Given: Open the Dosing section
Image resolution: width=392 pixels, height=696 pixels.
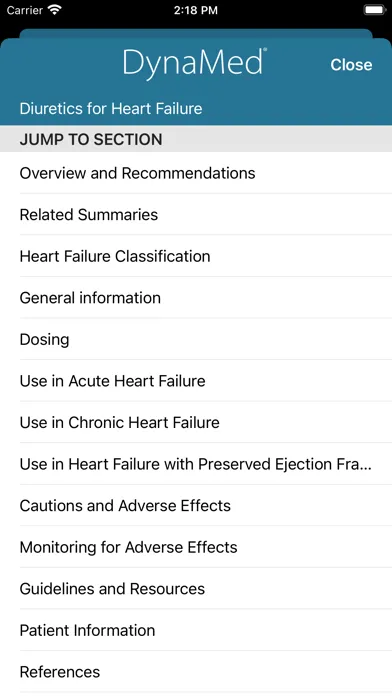Looking at the screenshot, I should (x=196, y=340).
